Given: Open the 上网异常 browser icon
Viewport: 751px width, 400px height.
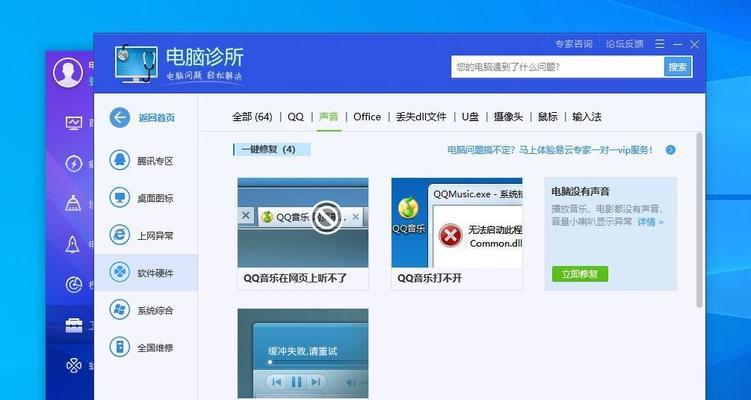Looking at the screenshot, I should point(119,235).
